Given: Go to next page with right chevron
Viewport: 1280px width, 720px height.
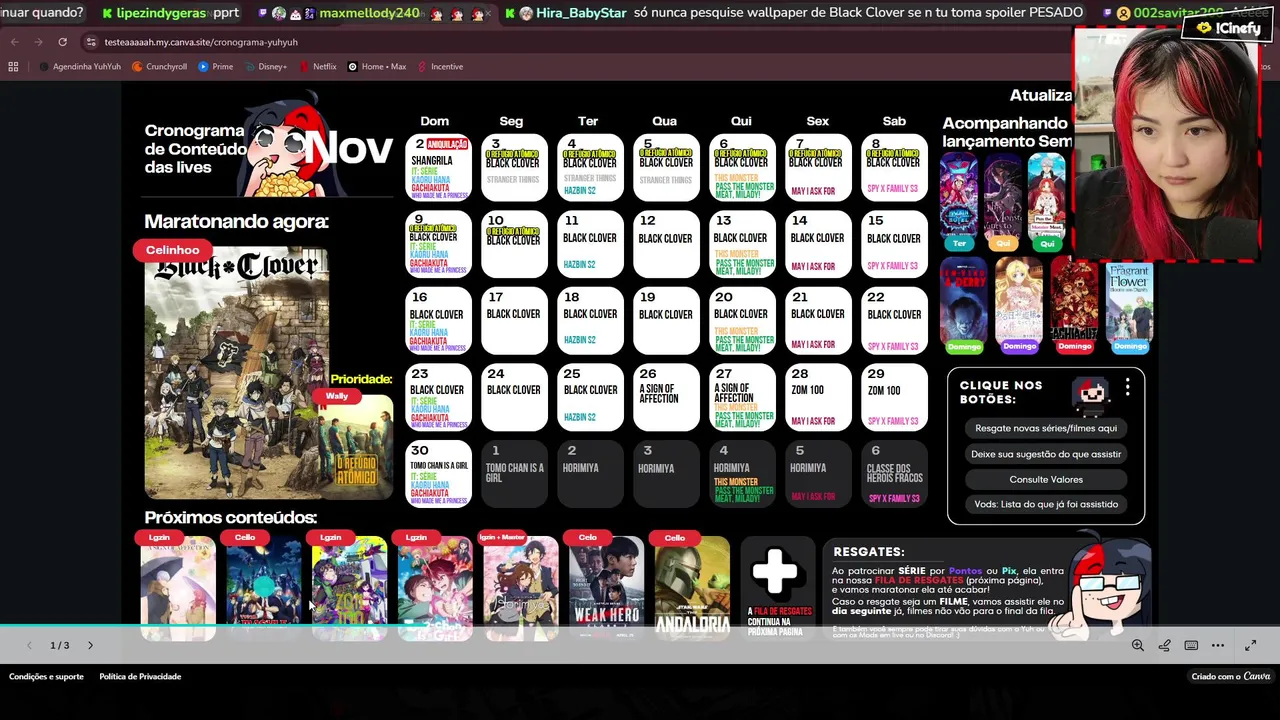Looking at the screenshot, I should tap(90, 645).
